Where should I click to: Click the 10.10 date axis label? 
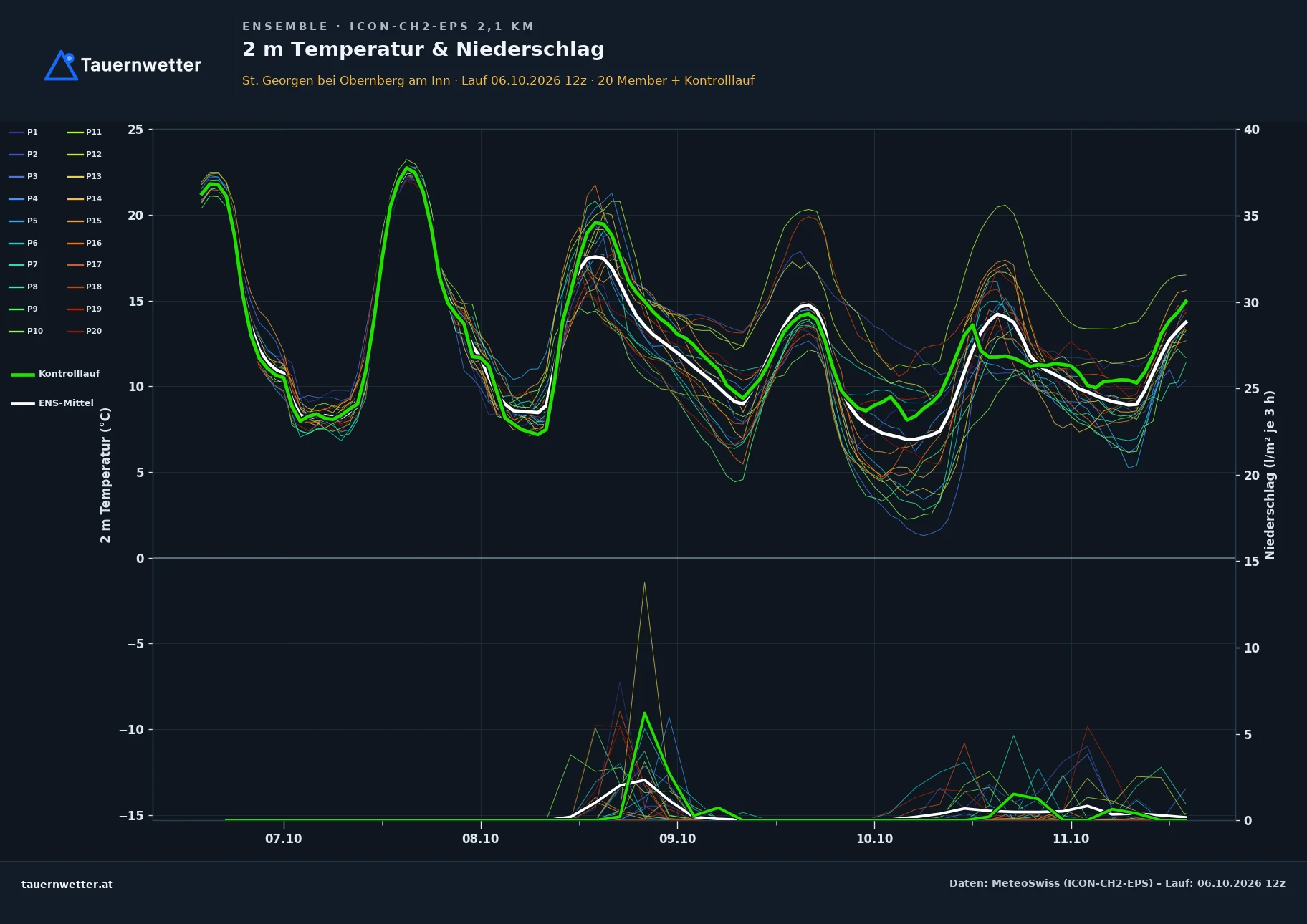[874, 839]
